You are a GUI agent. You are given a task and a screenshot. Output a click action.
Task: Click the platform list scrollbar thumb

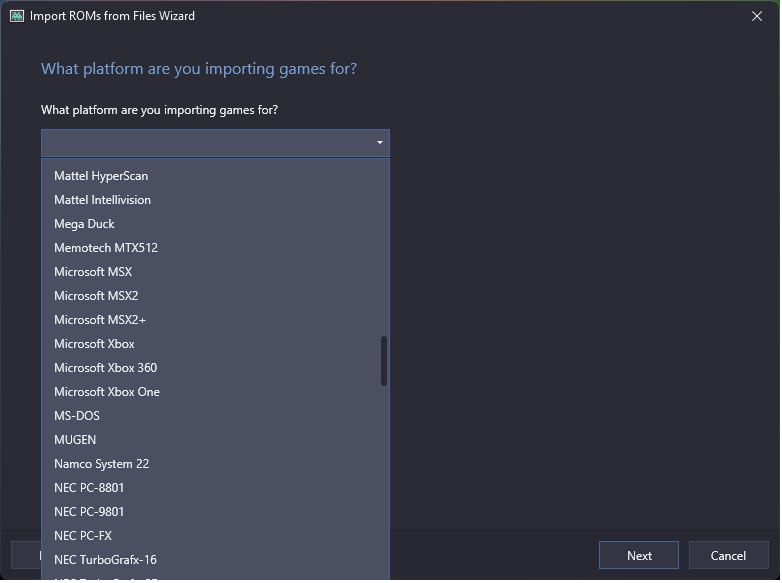click(384, 361)
